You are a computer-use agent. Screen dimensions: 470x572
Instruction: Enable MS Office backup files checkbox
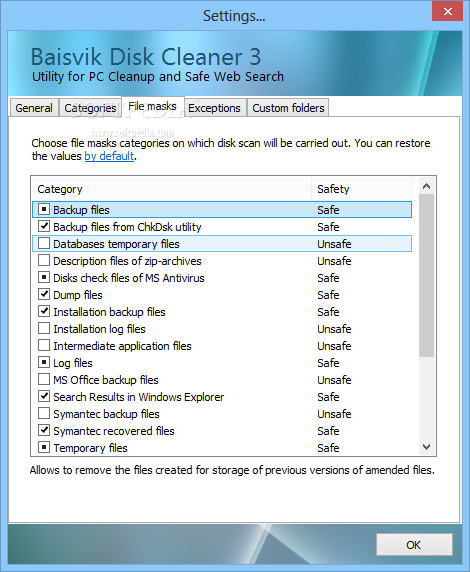coord(44,379)
